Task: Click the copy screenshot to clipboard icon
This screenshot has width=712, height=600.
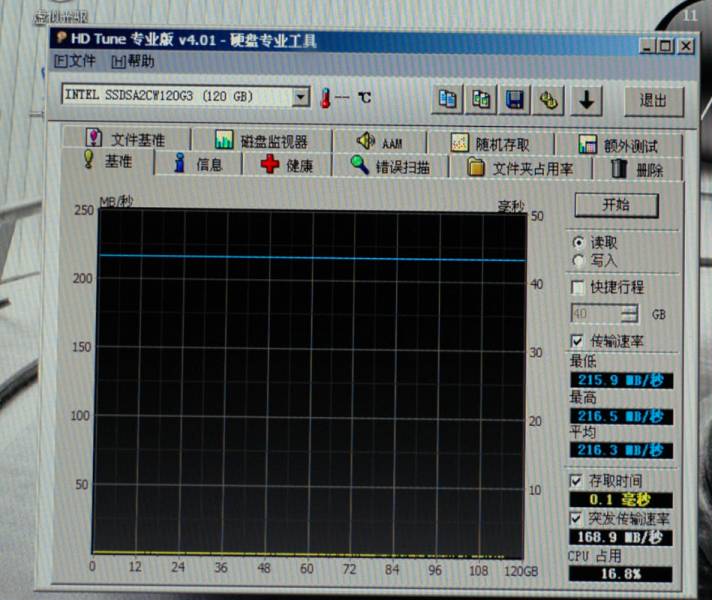Action: click(x=482, y=99)
